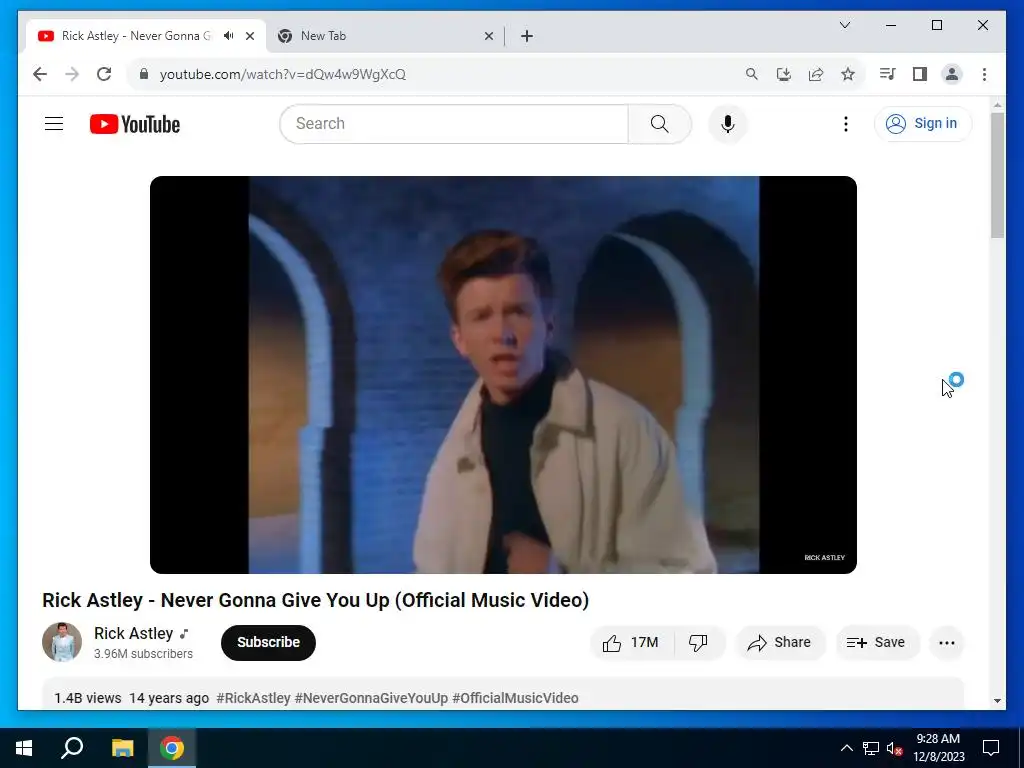Open Windows notification center
This screenshot has width=1024, height=768.
click(991, 748)
